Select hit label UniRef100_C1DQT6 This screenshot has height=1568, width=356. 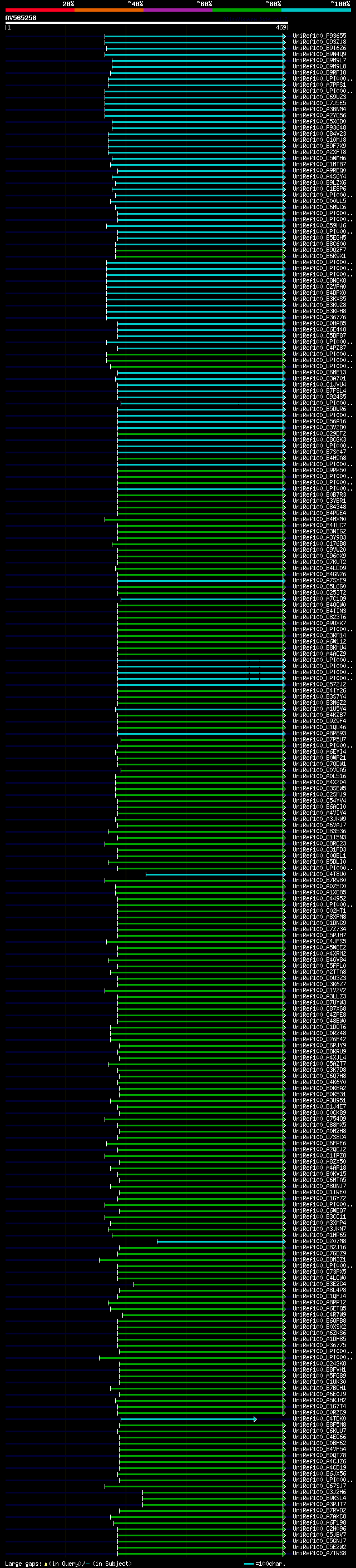click(x=319, y=1027)
